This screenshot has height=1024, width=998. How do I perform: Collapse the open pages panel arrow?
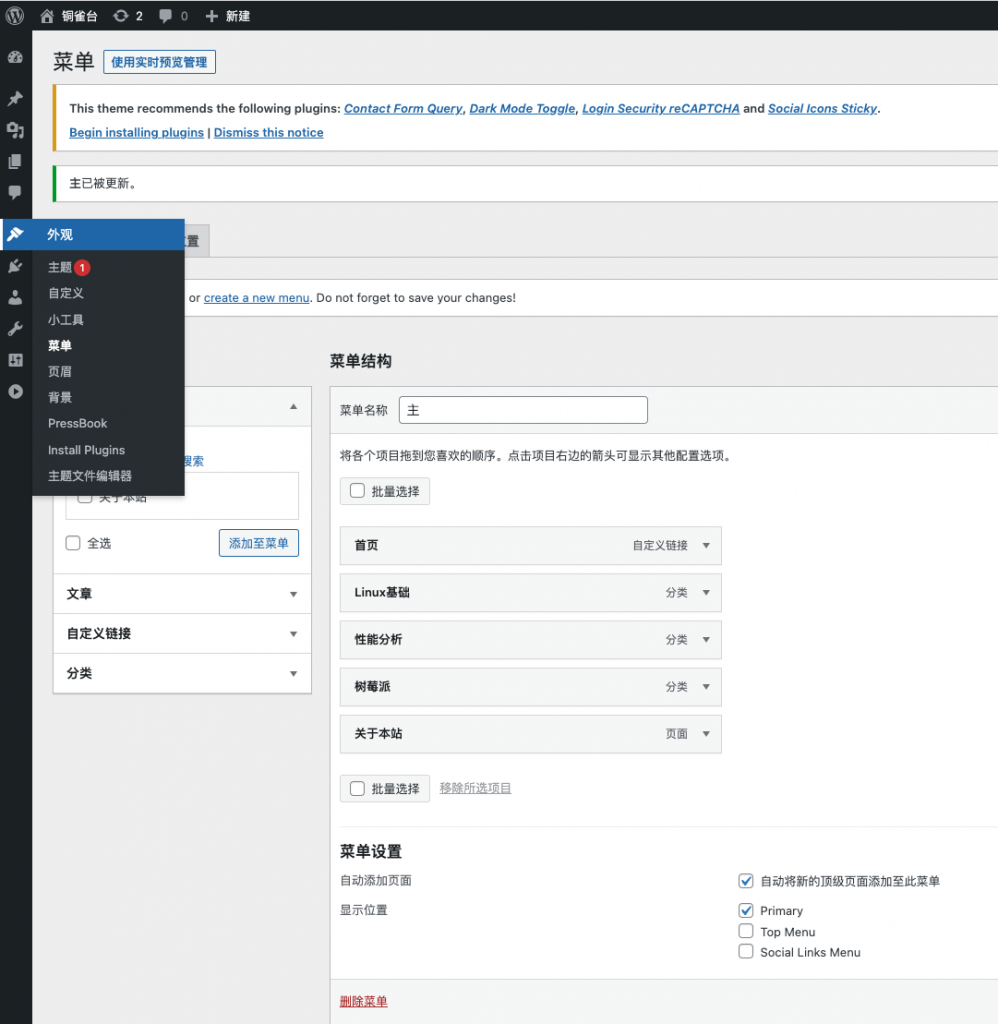[x=294, y=407]
